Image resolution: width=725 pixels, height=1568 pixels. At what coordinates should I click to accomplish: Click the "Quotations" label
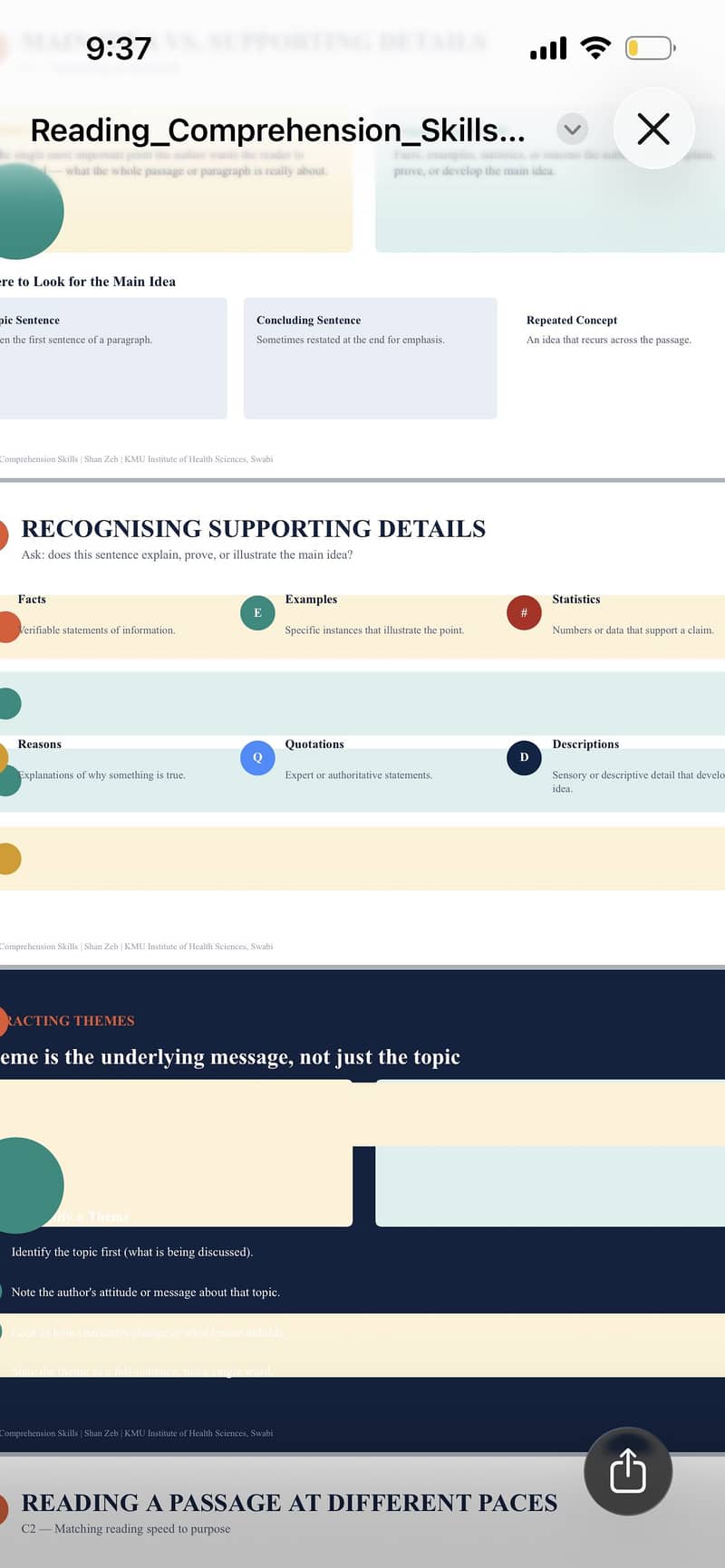tap(314, 745)
